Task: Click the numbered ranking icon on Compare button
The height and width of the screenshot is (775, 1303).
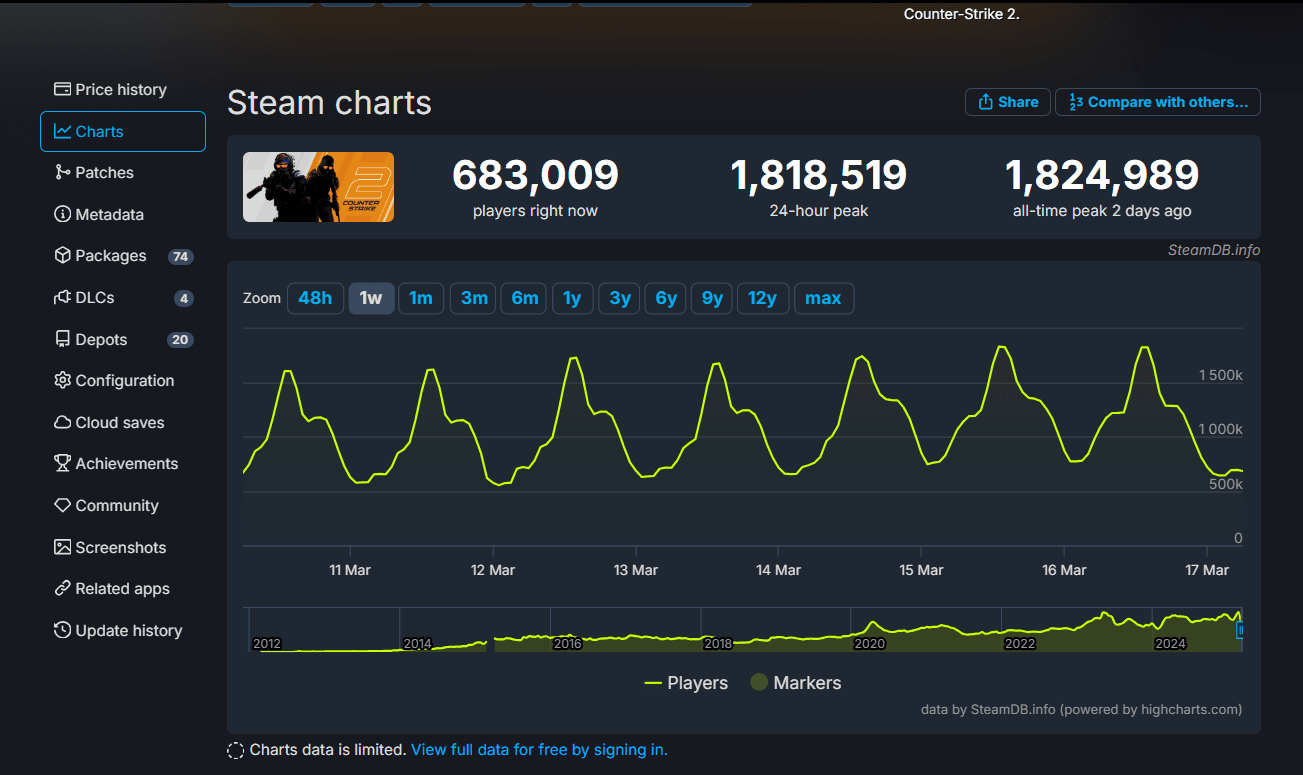Action: pos(1076,102)
